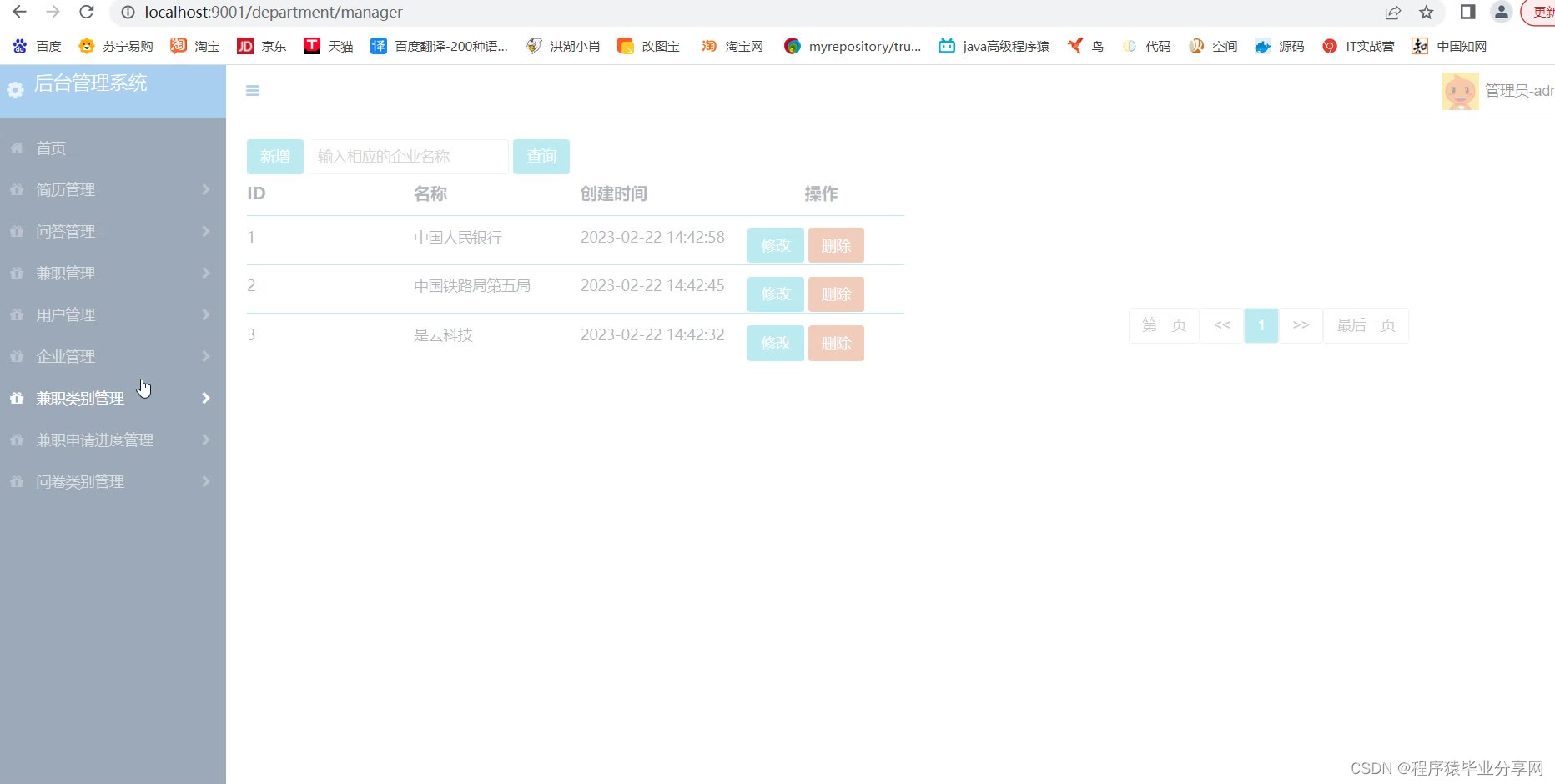Open the 改图宝 bookmark
Viewport: 1555px width, 784px height.
tap(648, 46)
